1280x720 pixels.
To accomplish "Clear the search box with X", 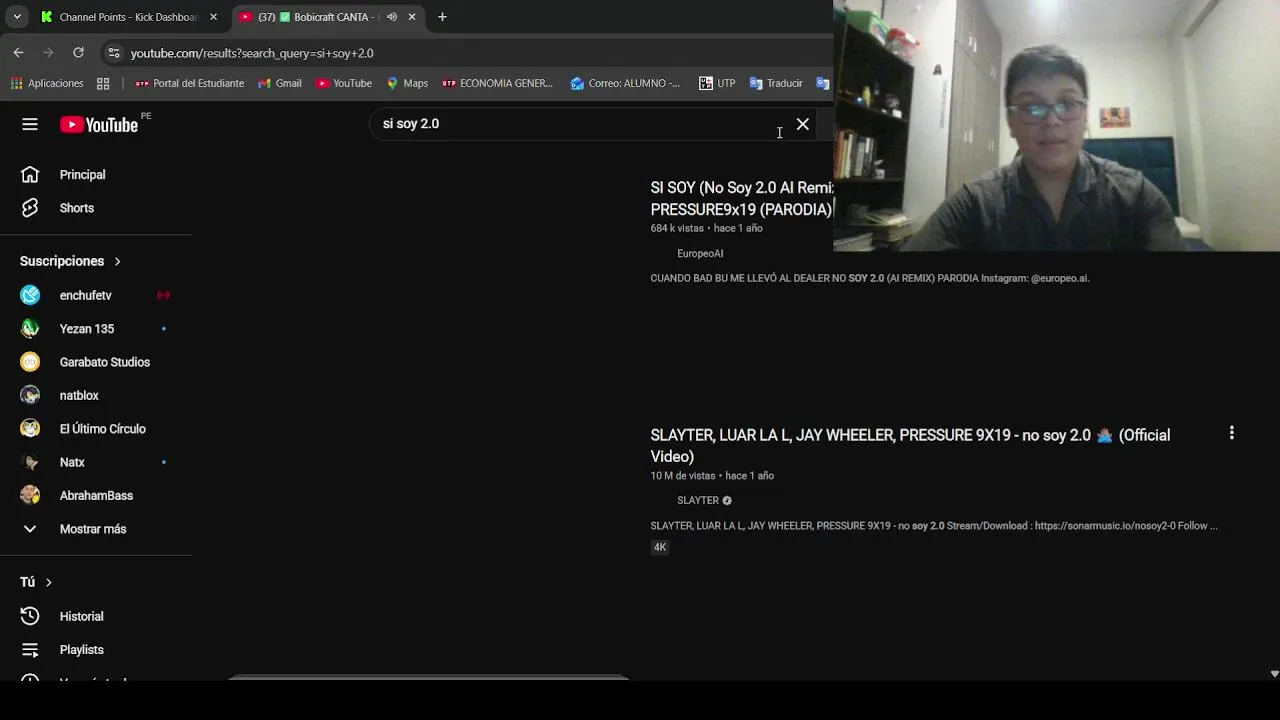I will [803, 124].
